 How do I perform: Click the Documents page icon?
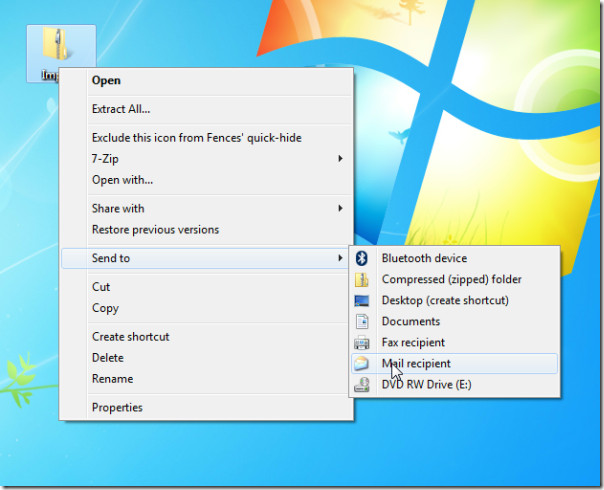coord(362,321)
